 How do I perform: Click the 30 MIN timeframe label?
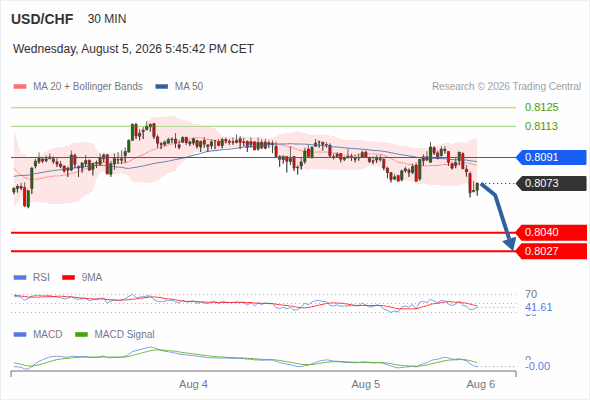[107, 19]
